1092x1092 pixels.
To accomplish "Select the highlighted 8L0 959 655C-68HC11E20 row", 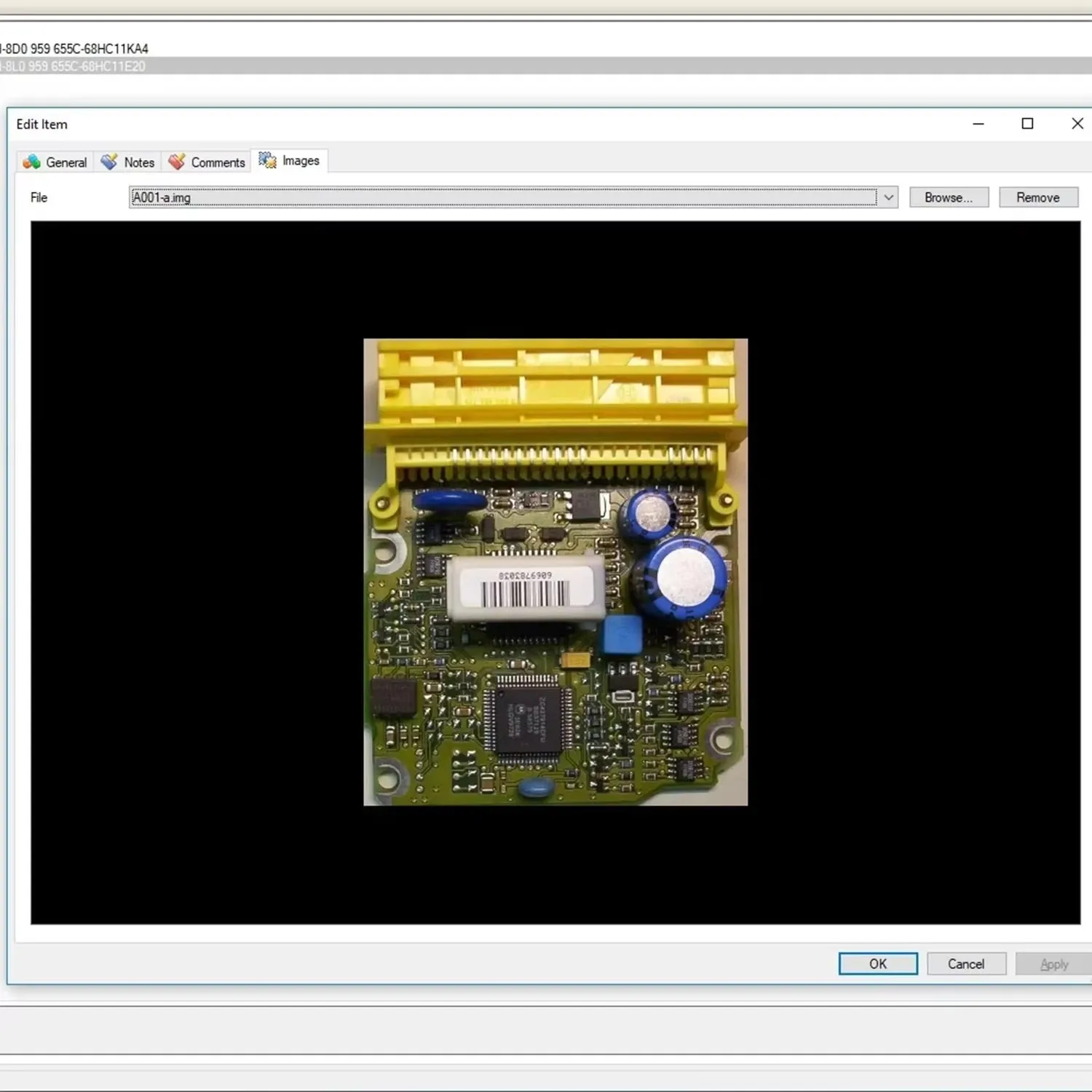I will pyautogui.click(x=74, y=66).
